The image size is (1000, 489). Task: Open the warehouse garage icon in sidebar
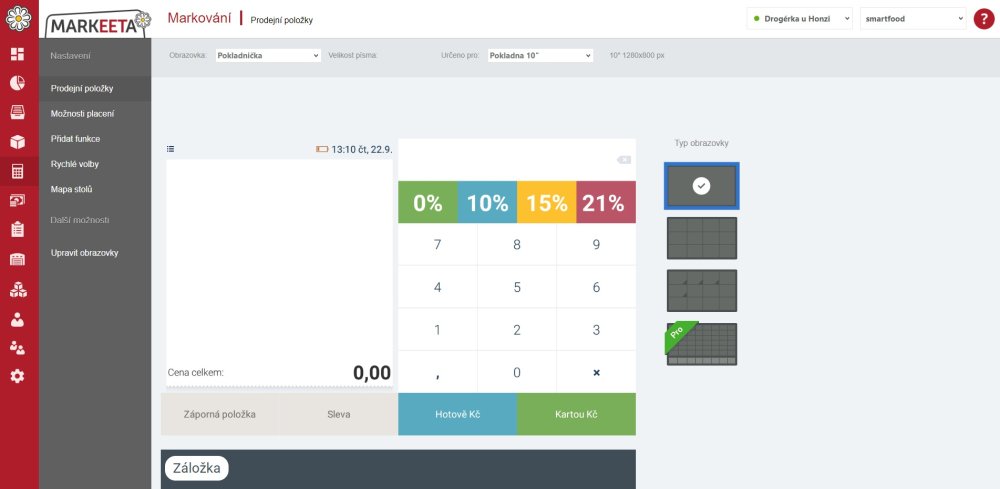coord(17,259)
